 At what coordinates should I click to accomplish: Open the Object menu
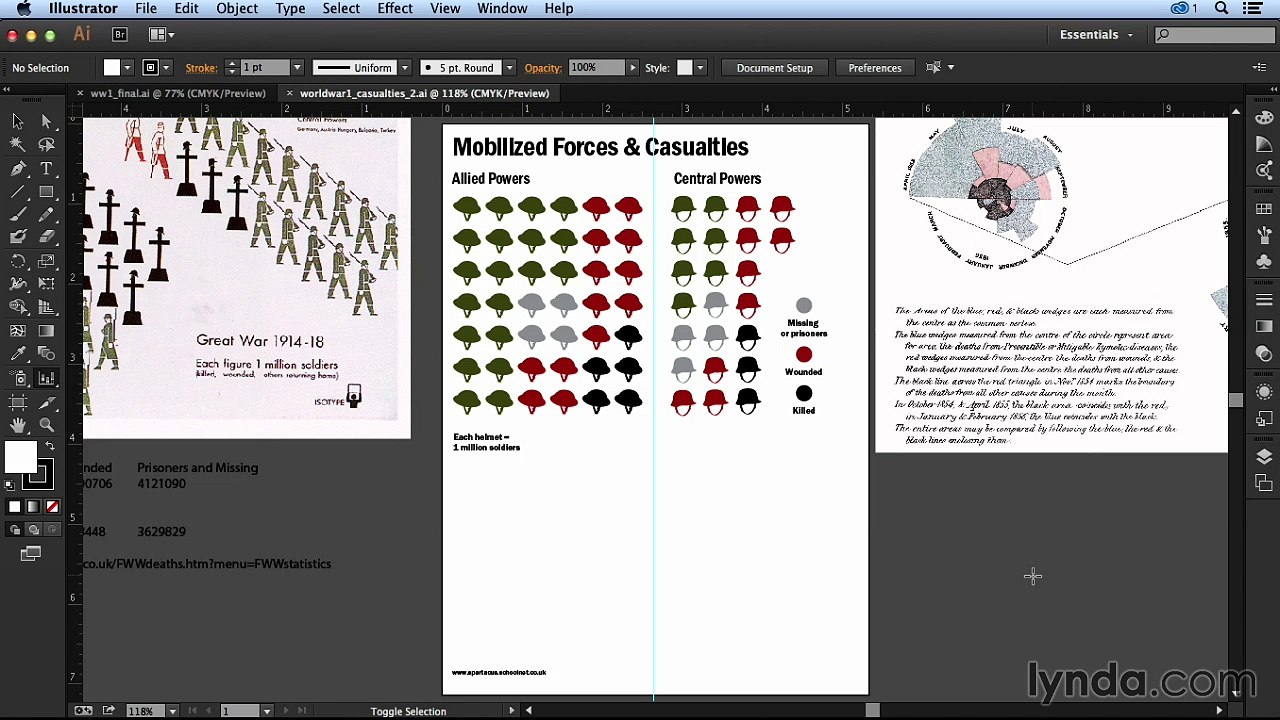pos(237,9)
